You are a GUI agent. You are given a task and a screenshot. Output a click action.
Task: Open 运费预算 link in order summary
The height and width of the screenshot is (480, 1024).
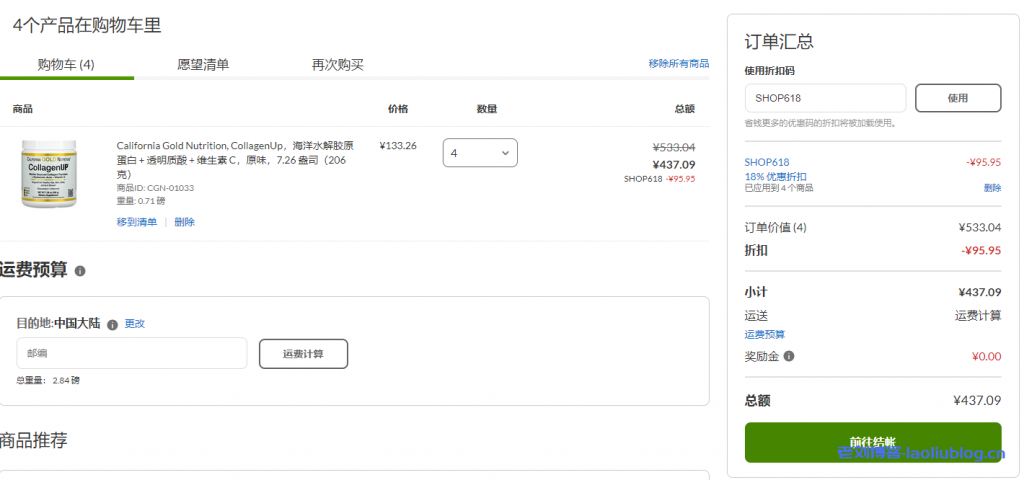764,335
